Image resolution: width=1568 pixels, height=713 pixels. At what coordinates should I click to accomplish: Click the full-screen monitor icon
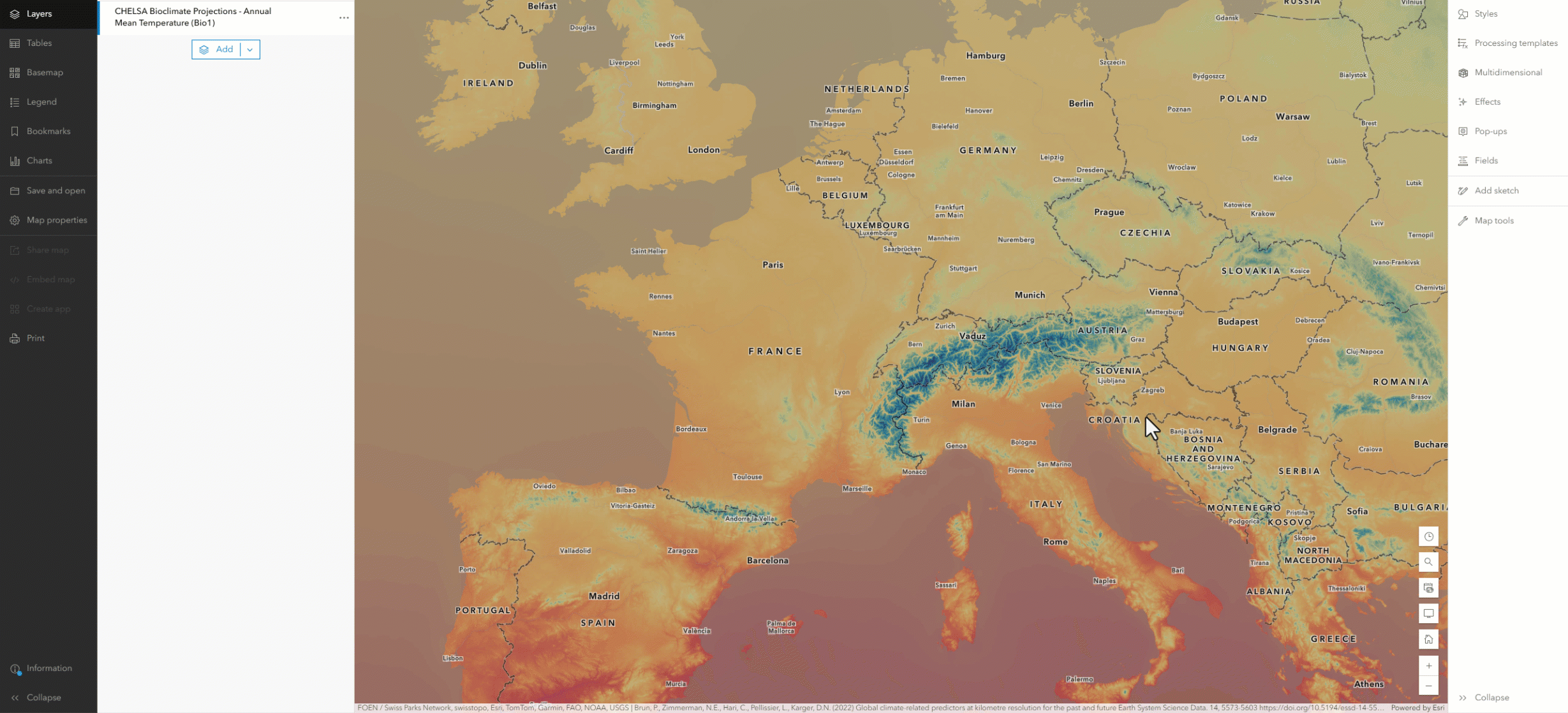1428,614
